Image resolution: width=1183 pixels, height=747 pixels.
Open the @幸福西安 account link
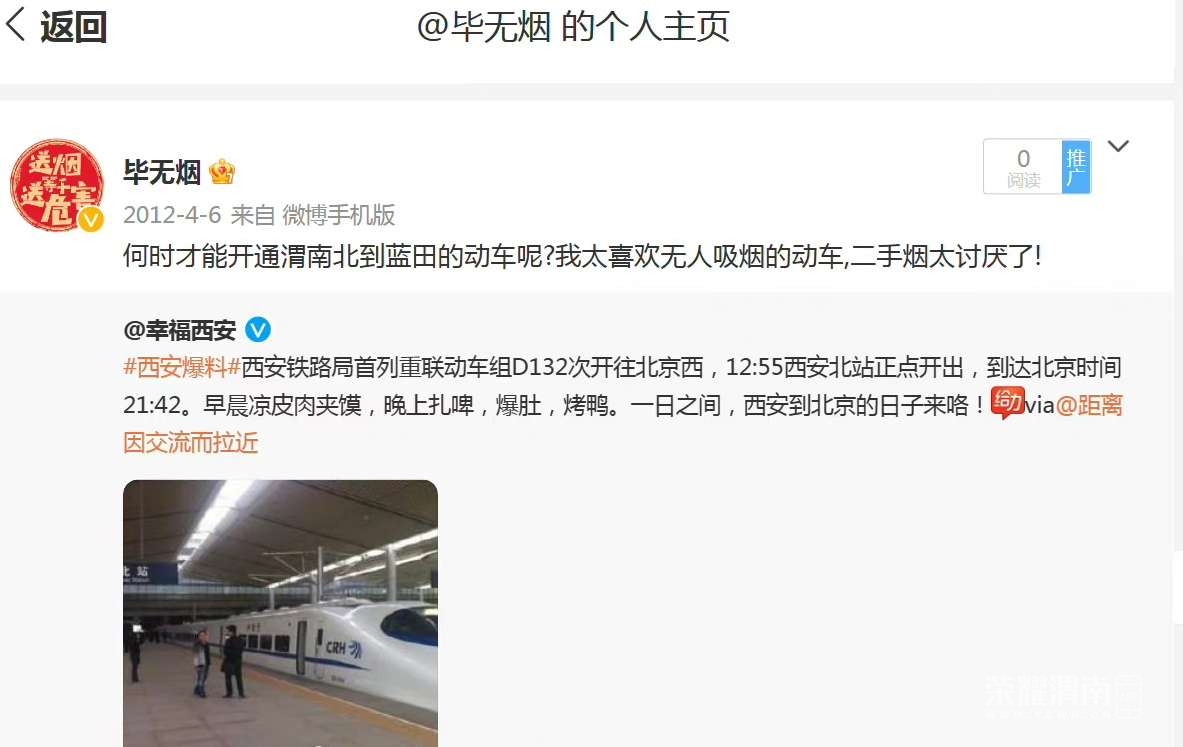180,330
